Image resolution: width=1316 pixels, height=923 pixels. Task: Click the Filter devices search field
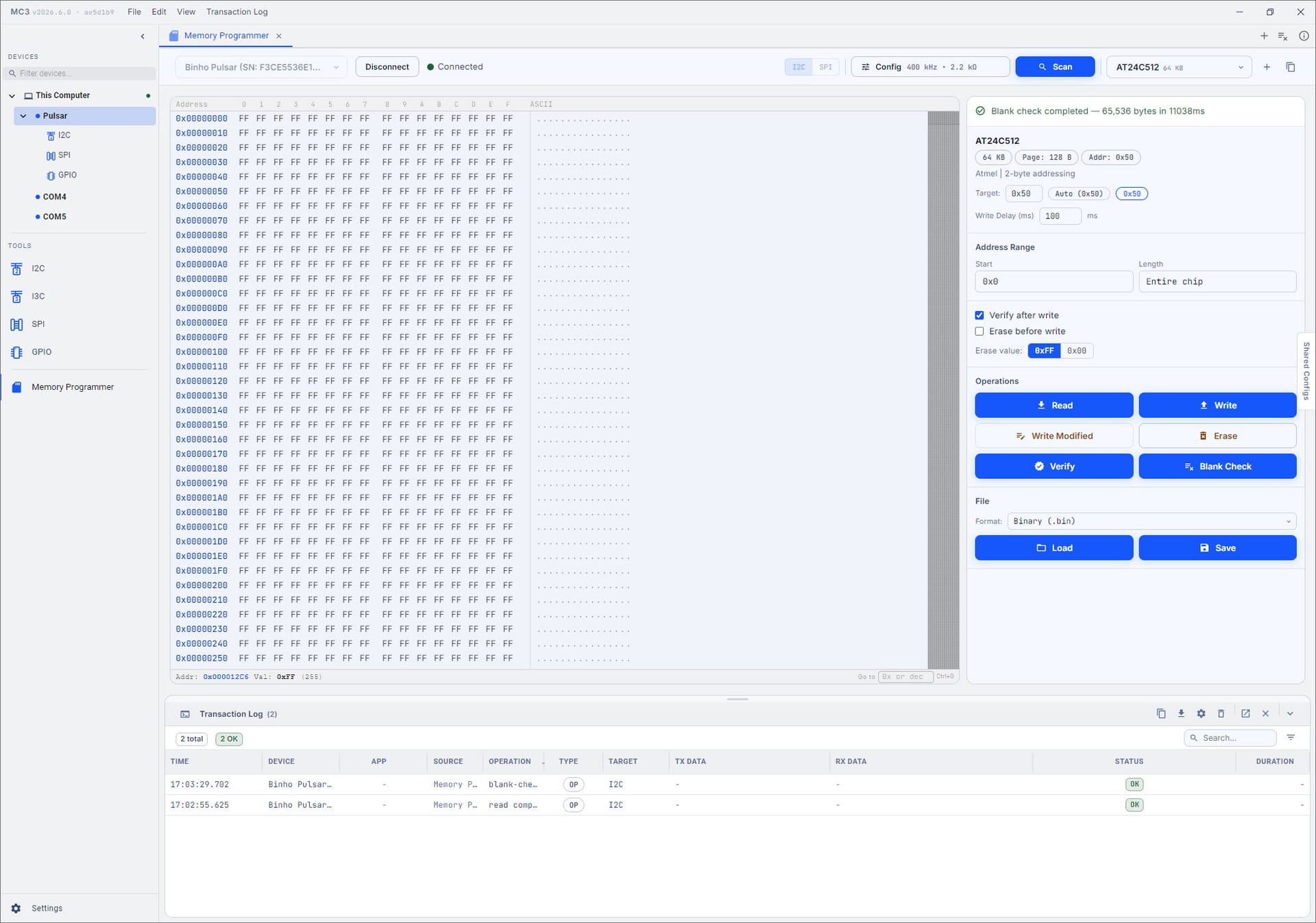pyautogui.click(x=81, y=73)
